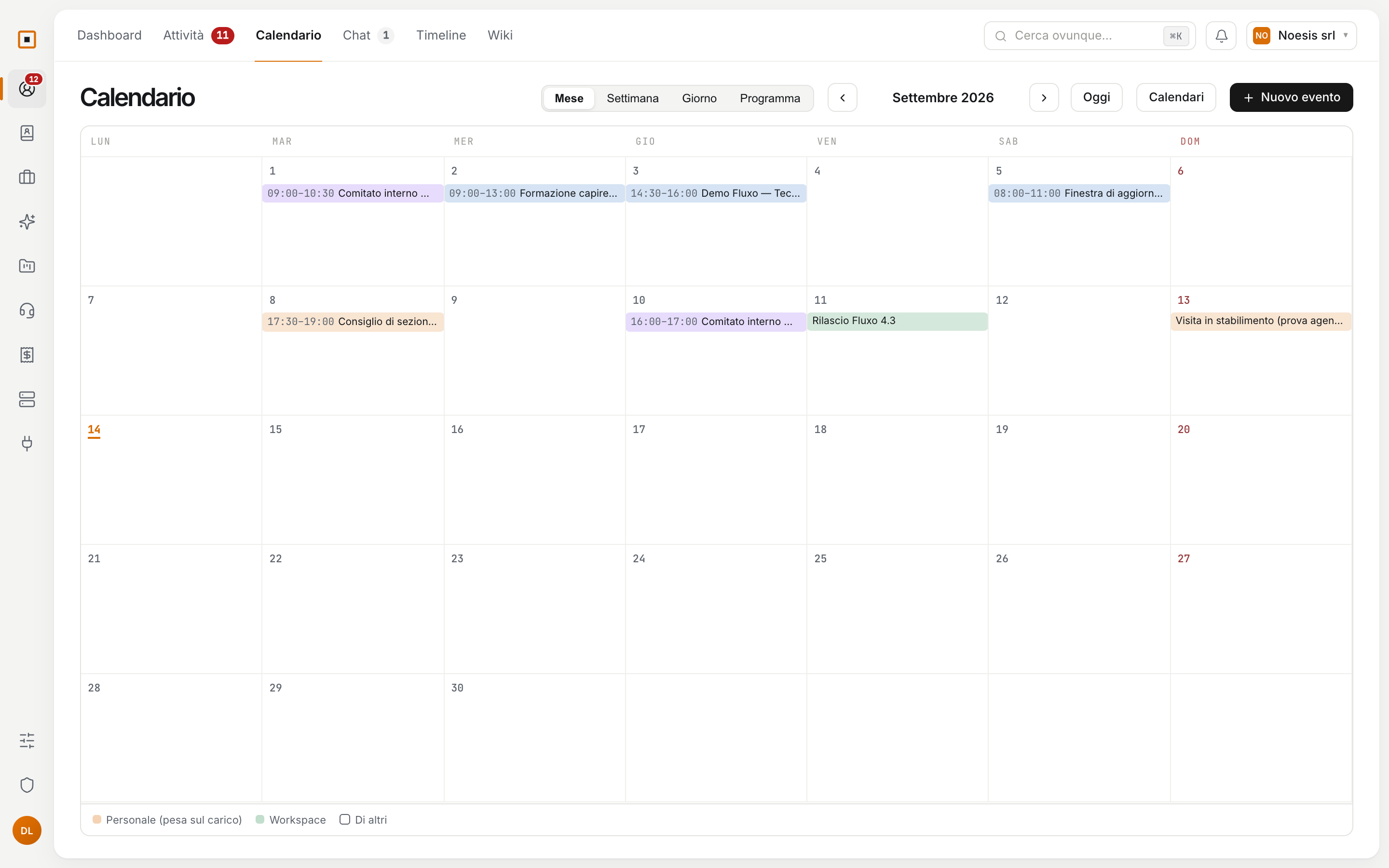Image resolution: width=1389 pixels, height=868 pixels.
Task: Open the Calendari selector
Action: [1175, 97]
